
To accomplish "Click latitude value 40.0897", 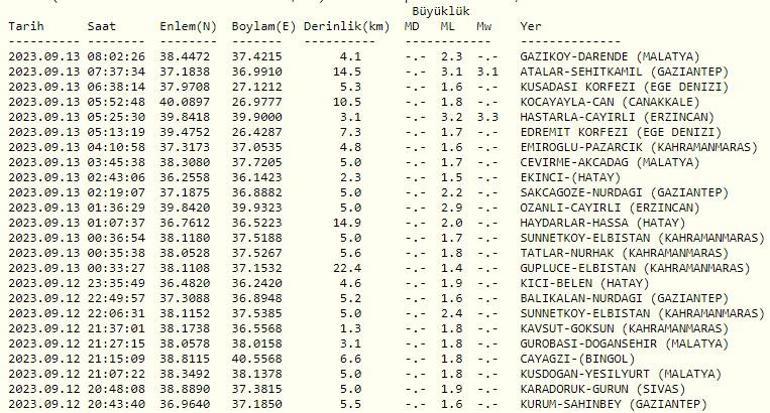I will point(185,102).
